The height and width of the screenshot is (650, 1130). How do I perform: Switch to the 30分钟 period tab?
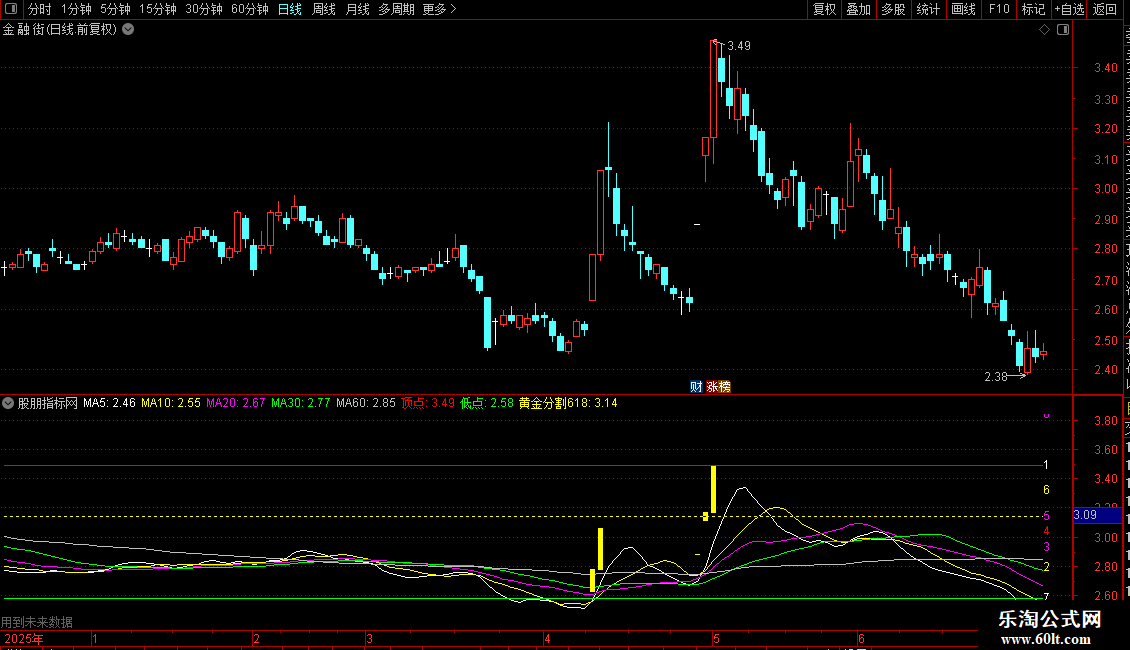coord(203,9)
